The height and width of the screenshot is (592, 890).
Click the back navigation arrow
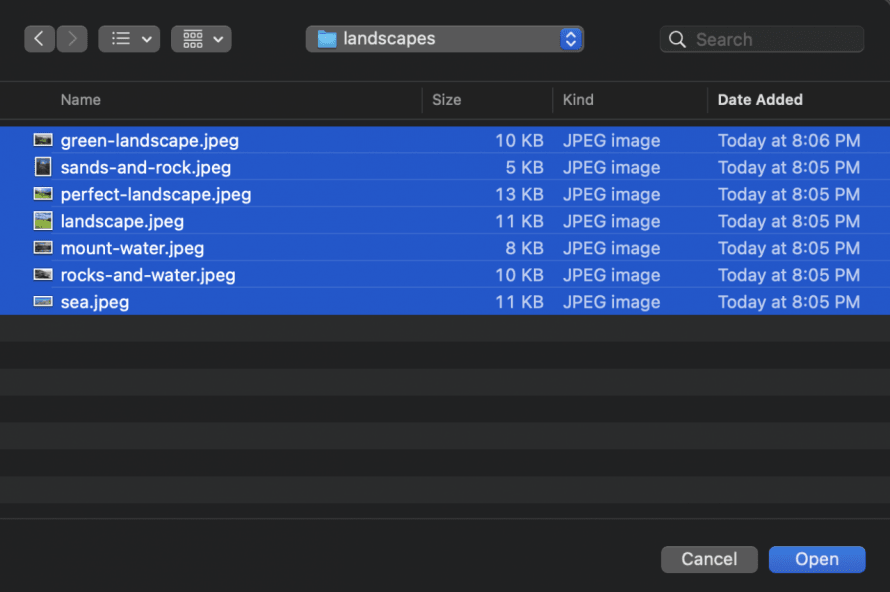[39, 39]
